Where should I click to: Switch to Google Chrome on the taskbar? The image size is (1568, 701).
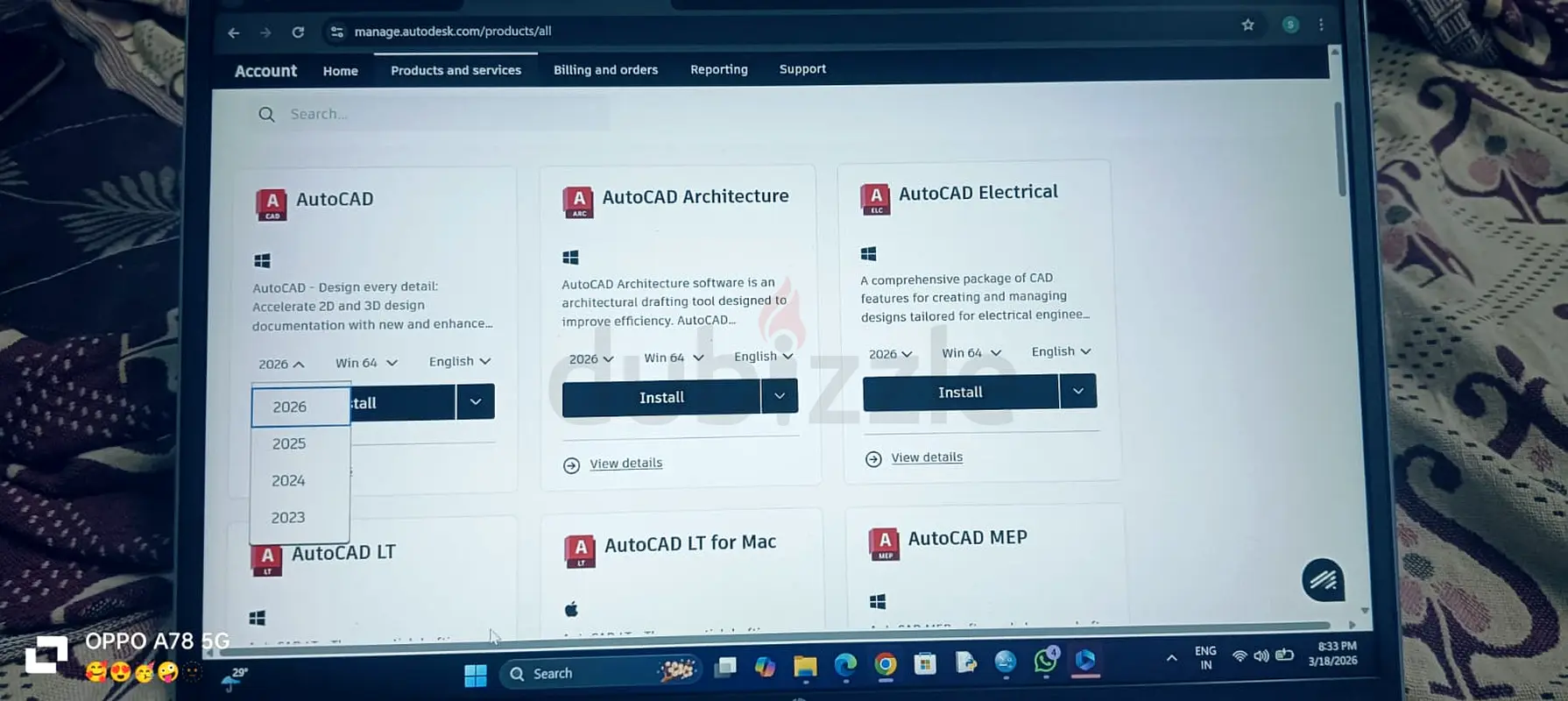[886, 665]
